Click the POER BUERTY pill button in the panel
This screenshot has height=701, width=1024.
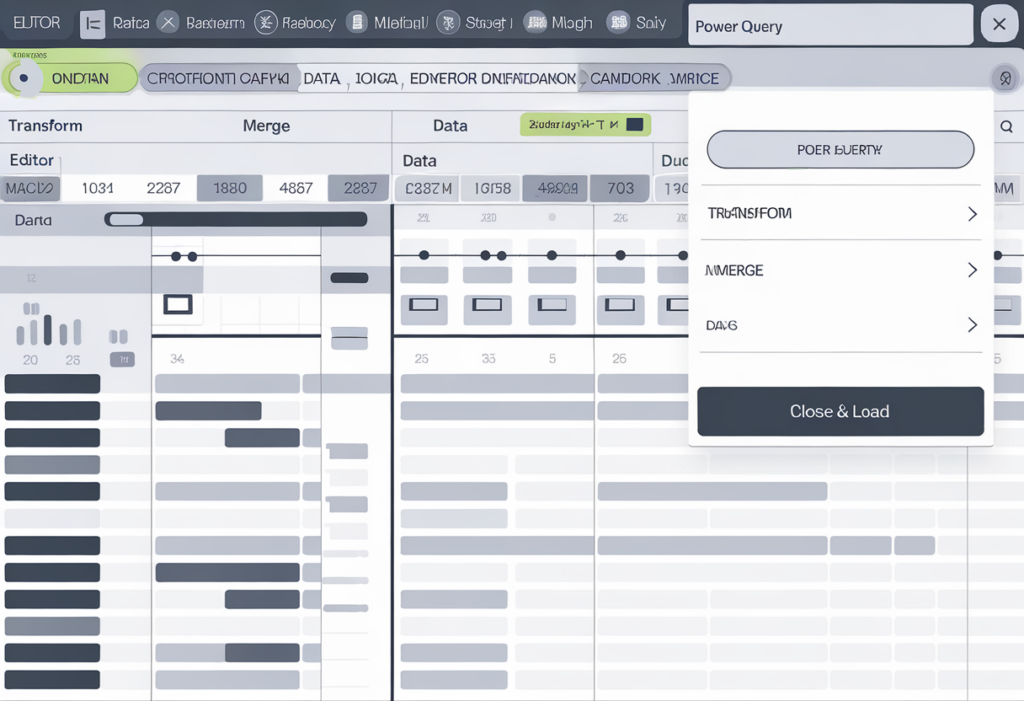[840, 149]
